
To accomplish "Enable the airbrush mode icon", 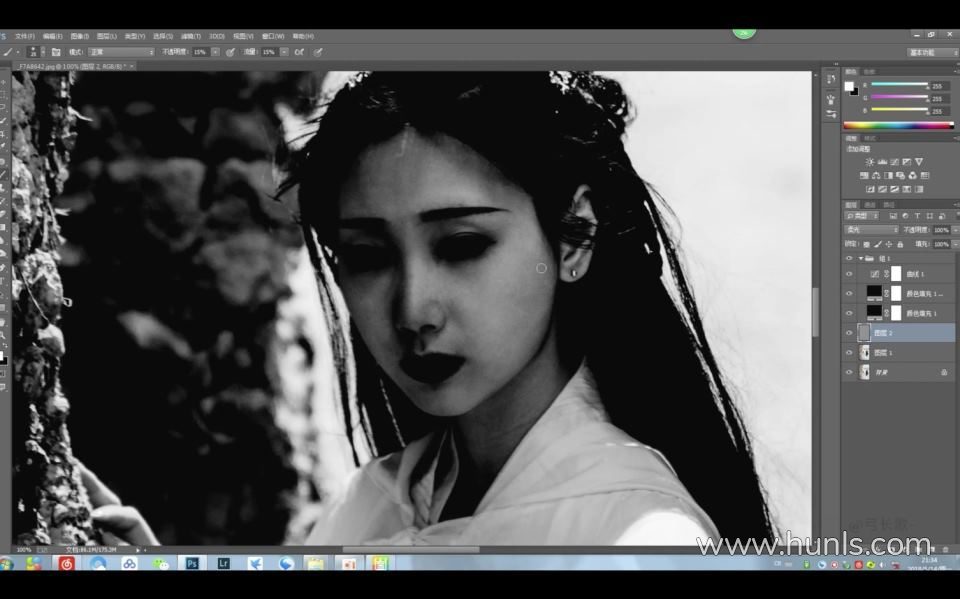I will (x=299, y=53).
